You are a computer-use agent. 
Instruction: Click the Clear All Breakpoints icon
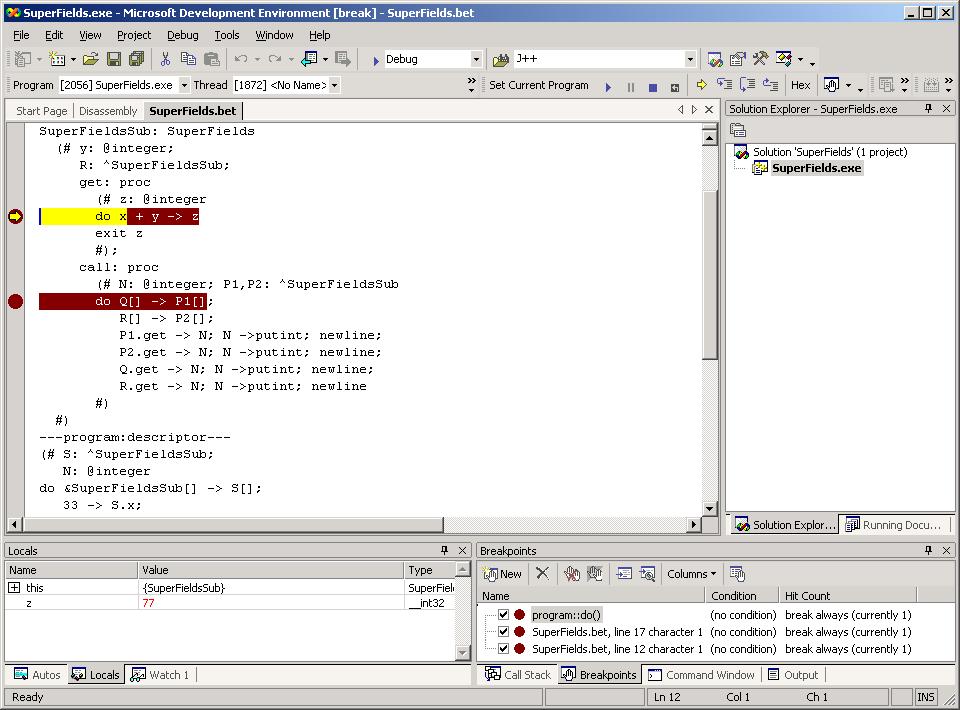571,573
